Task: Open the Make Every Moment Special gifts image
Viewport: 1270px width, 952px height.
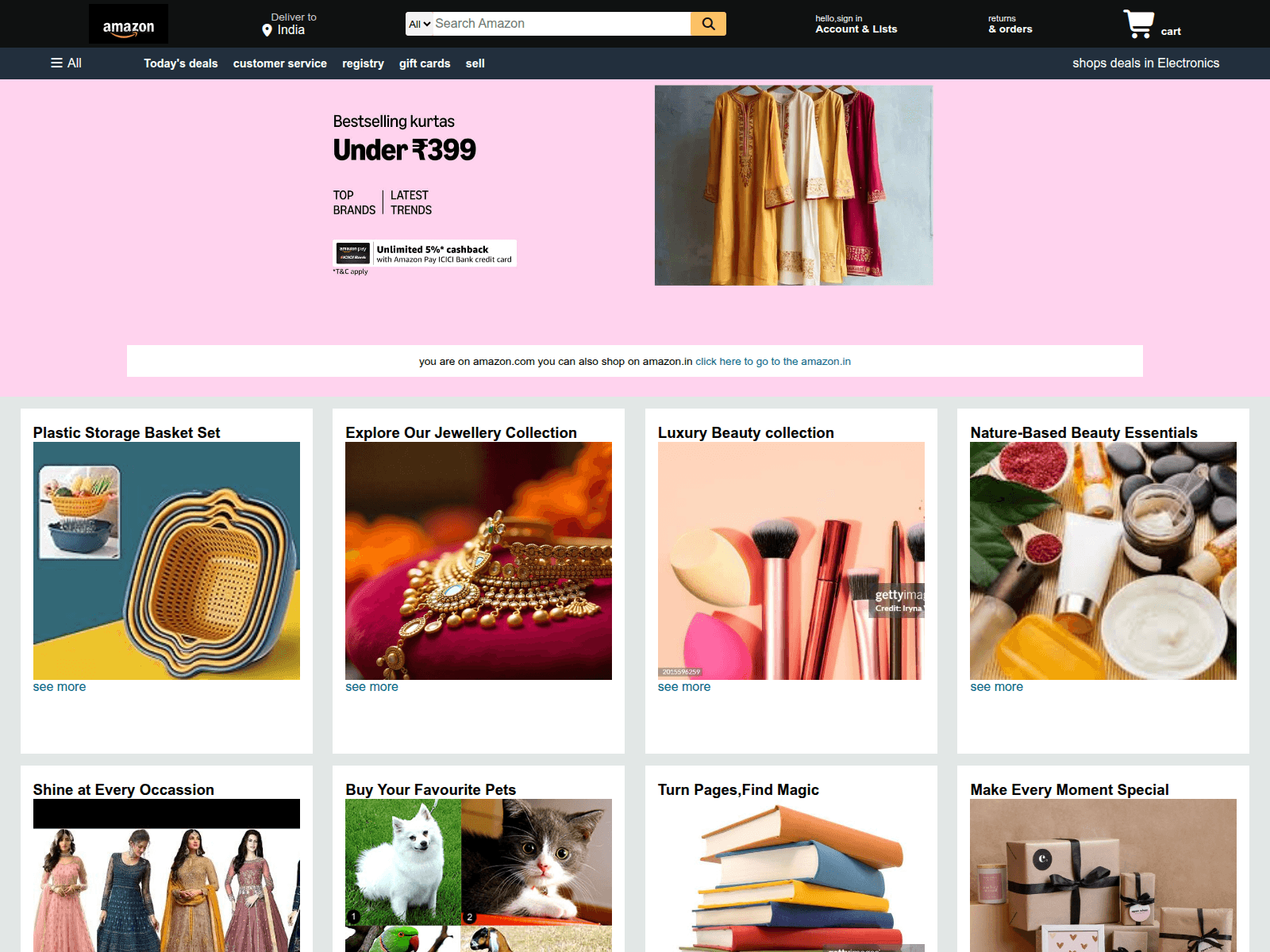Action: pos(1103,876)
